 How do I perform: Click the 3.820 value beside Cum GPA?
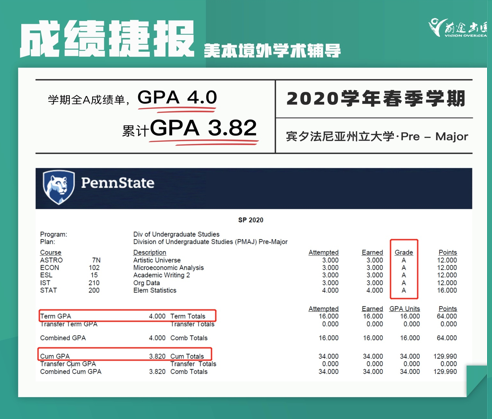click(157, 356)
